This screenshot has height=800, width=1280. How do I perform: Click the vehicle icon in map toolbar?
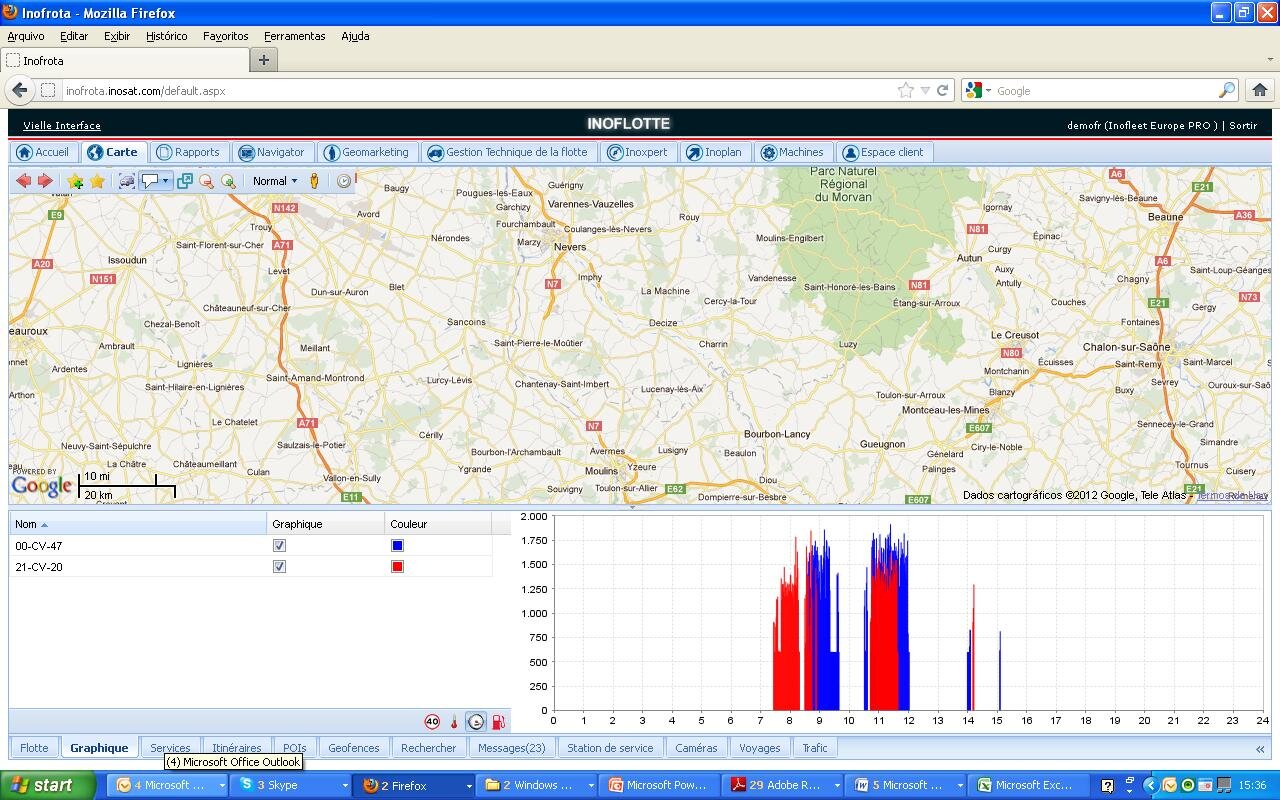127,181
